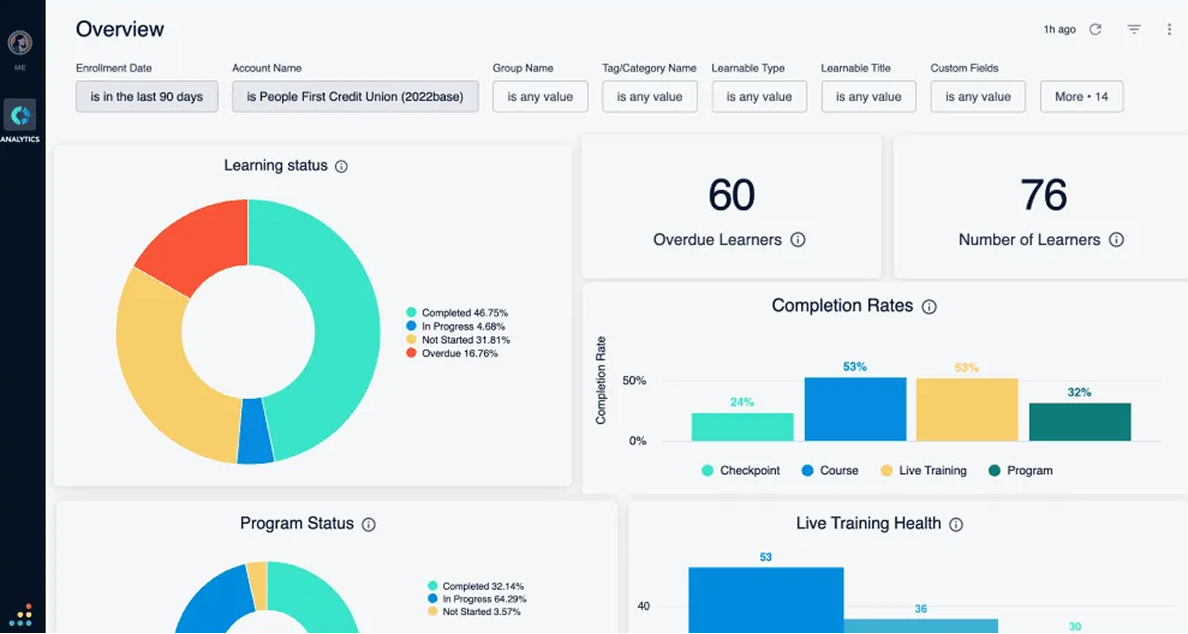The height and width of the screenshot is (634, 1188).
Task: Open the Learnable Type filter
Action: tap(759, 97)
